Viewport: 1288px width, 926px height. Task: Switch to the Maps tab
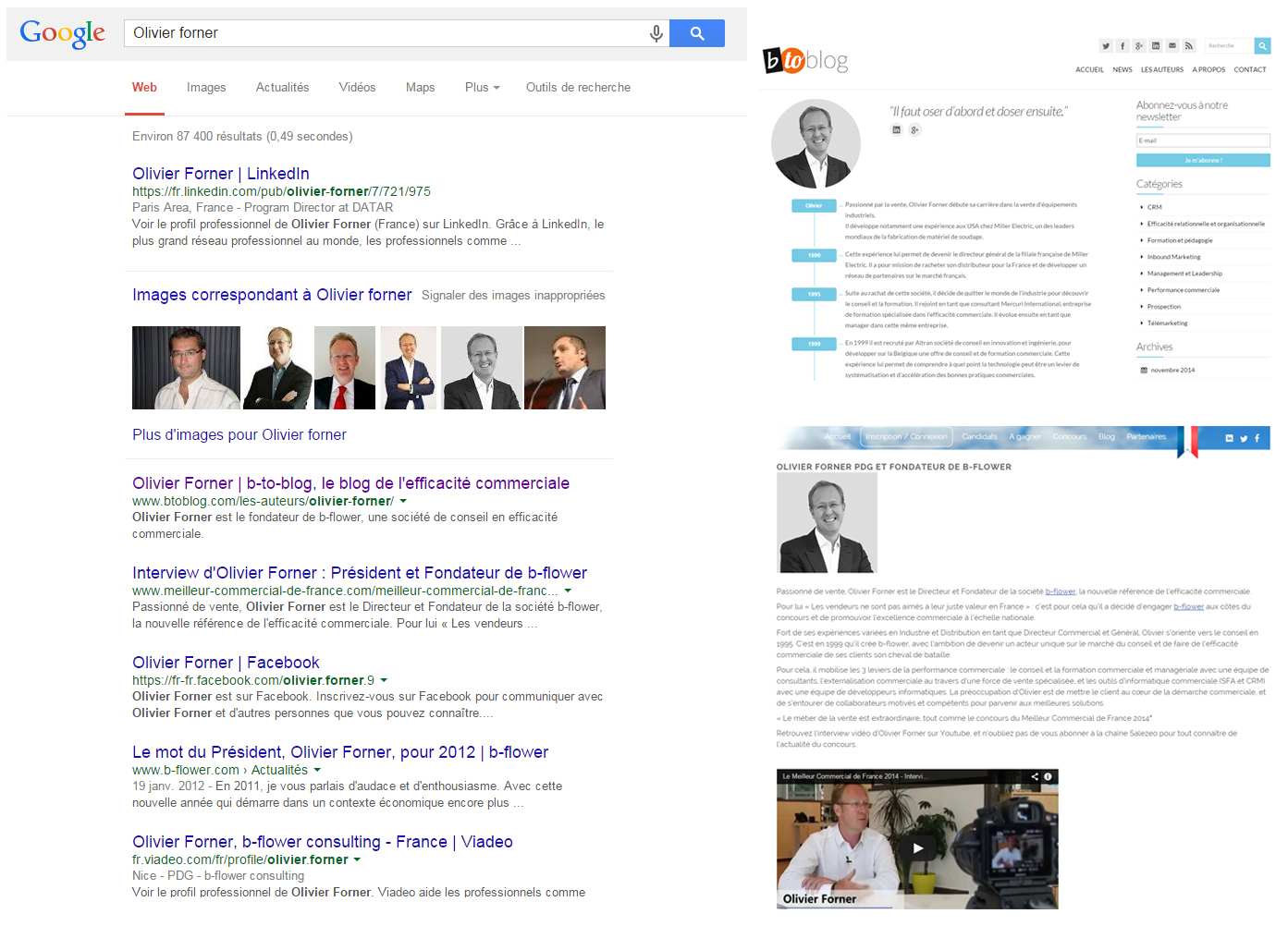pos(420,88)
